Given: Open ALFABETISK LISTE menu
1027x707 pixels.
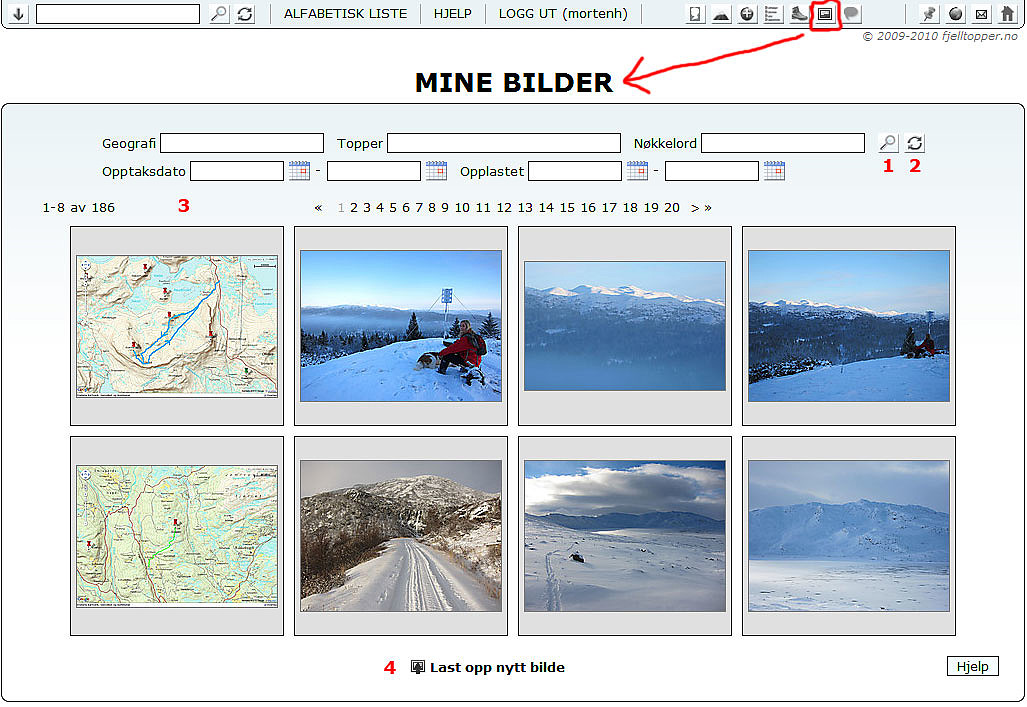Looking at the screenshot, I should (x=345, y=14).
